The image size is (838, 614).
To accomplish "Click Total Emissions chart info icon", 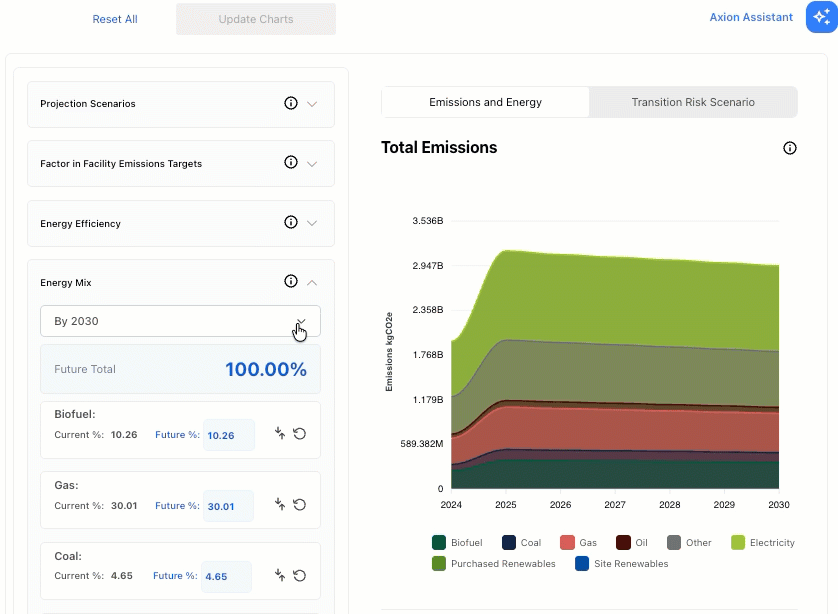I will click(790, 148).
